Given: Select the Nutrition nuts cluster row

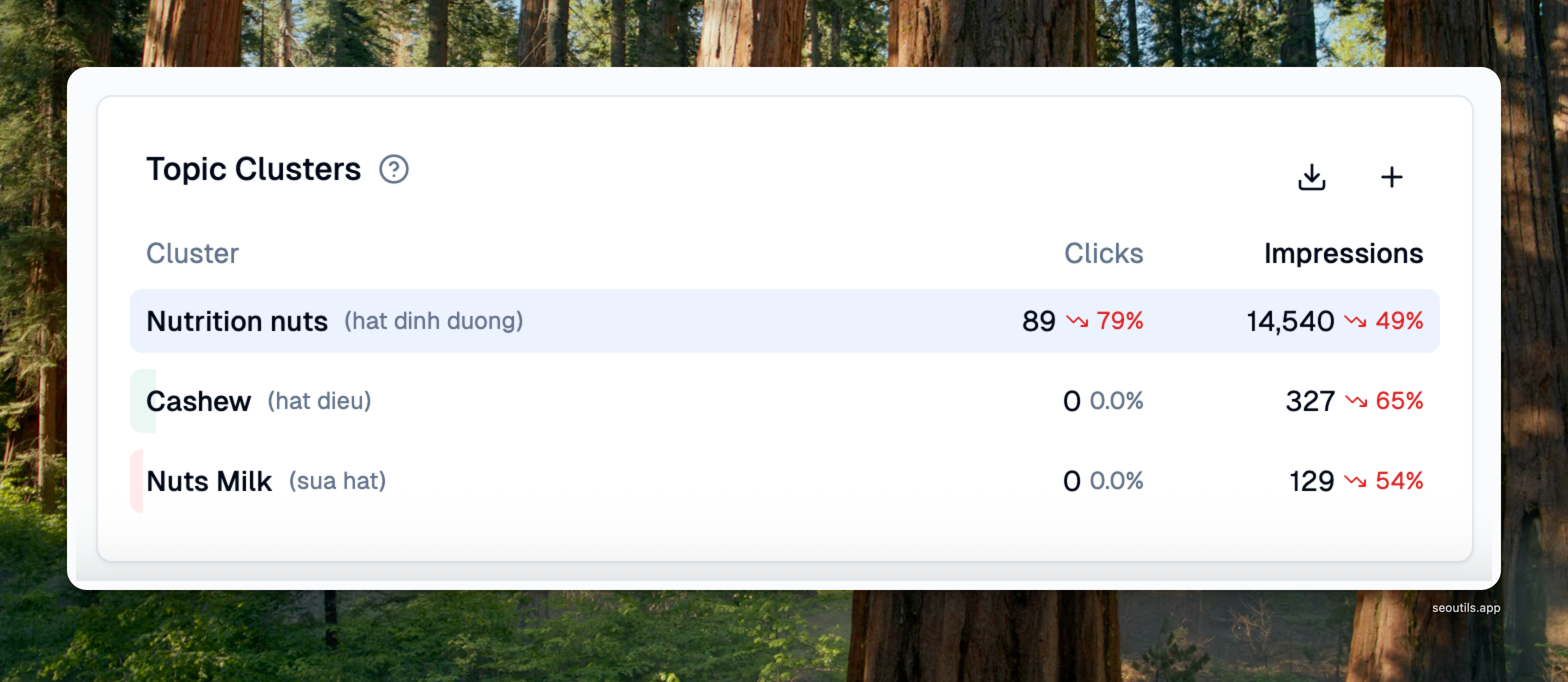Looking at the screenshot, I should pyautogui.click(x=730, y=321).
